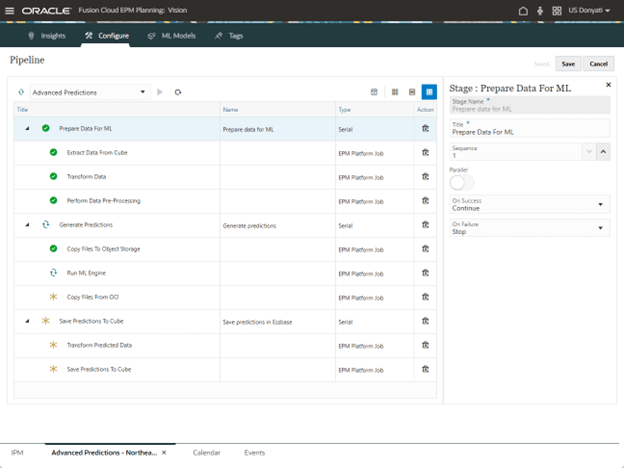The height and width of the screenshot is (468, 624).
Task: Open the Calendar bottom tab
Action: (x=206, y=453)
